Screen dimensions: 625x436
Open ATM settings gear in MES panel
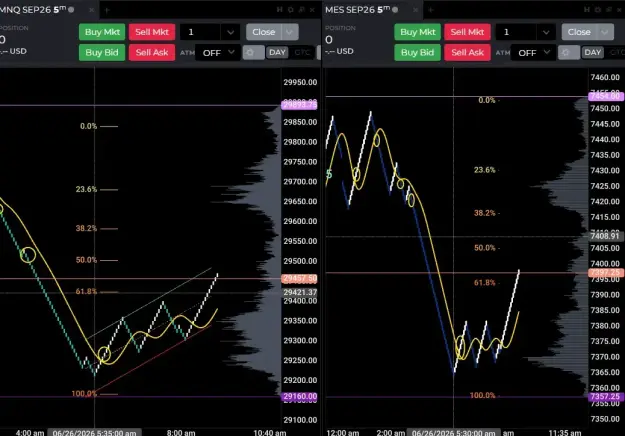tap(569, 53)
